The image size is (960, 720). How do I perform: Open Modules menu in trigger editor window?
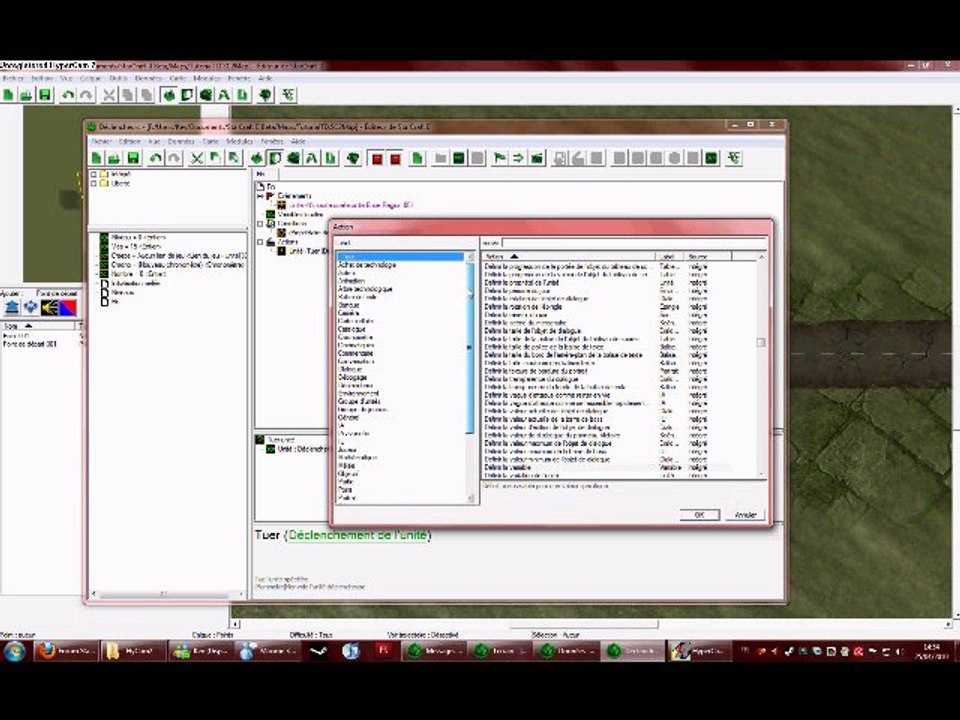click(239, 141)
